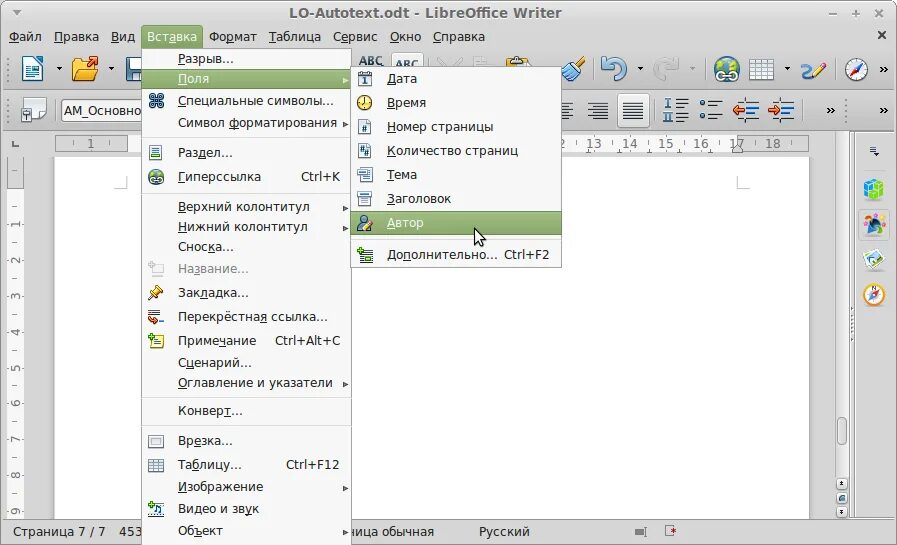Viewport: 897px width, 545px height.
Task: Click the Spelling and Grammar ABC icon
Action: click(x=371, y=61)
